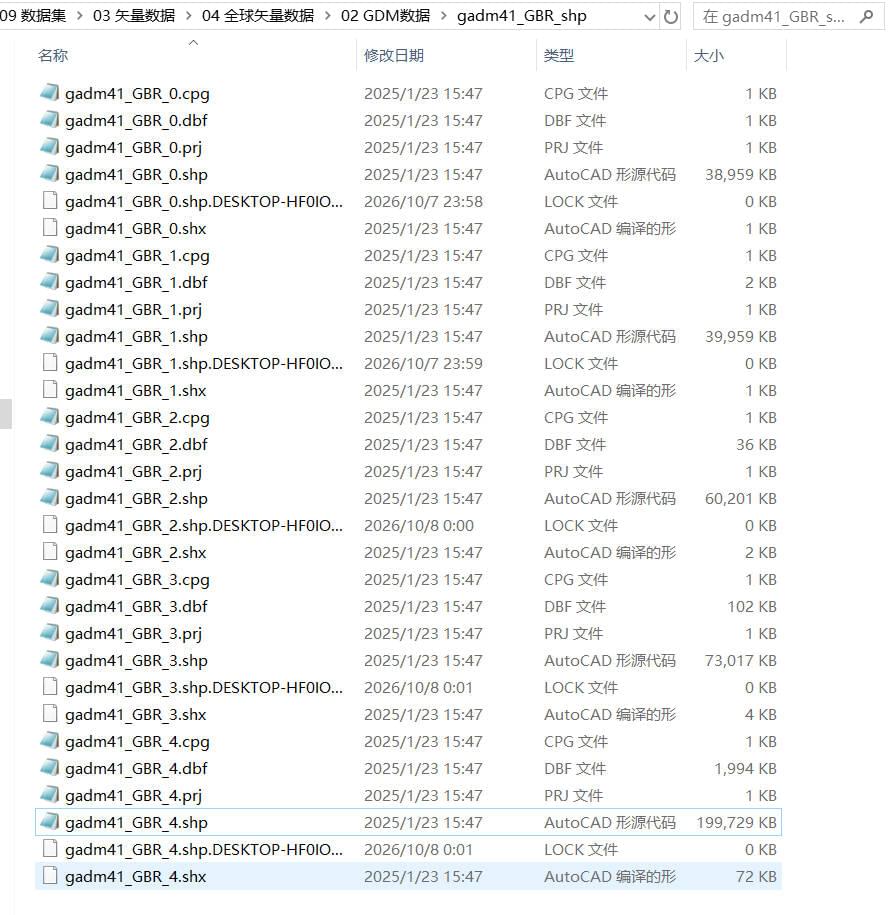Sort files by 修改日期 column header
895x915 pixels.
(394, 55)
